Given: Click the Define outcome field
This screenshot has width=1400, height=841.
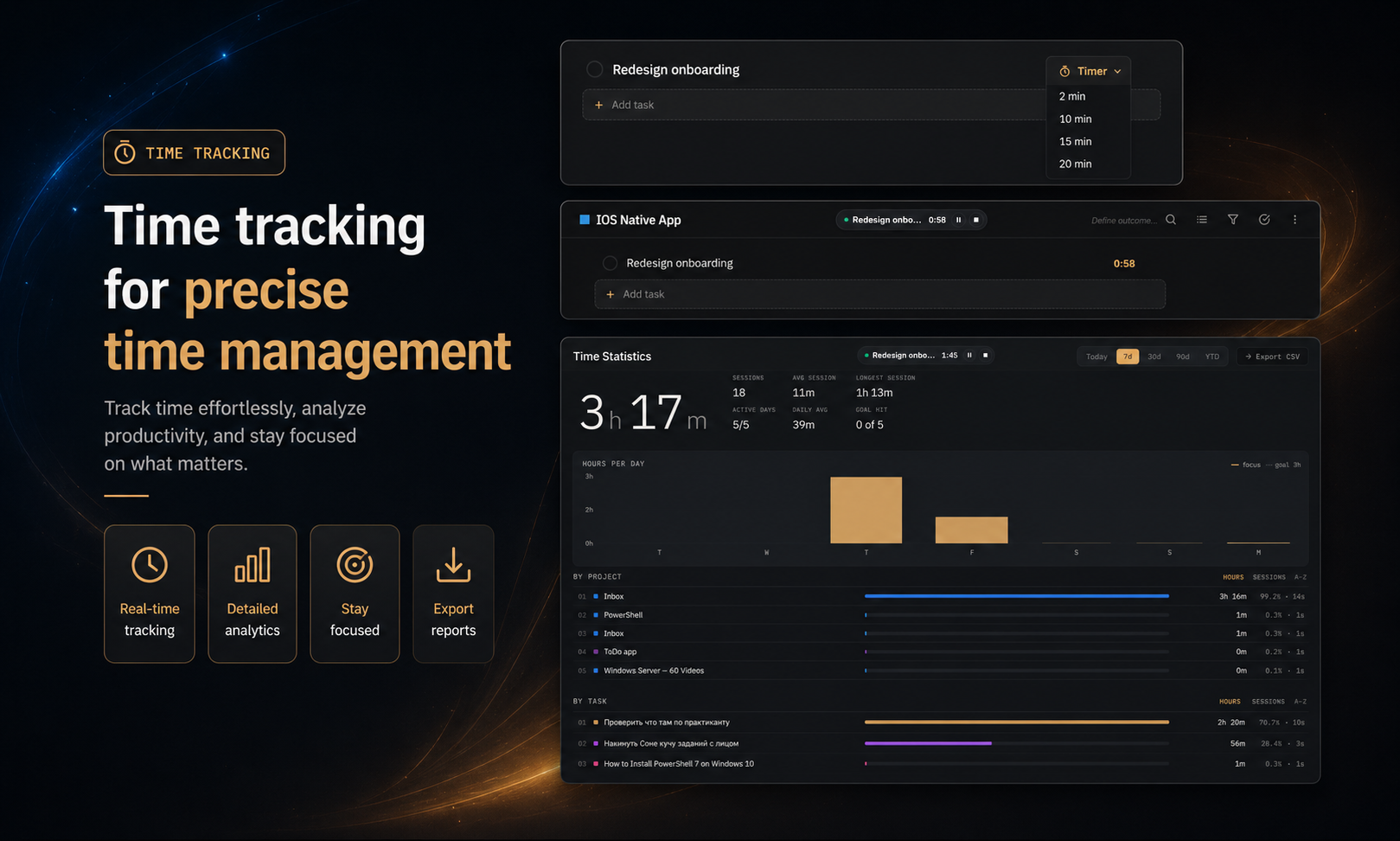Looking at the screenshot, I should pos(1122,221).
